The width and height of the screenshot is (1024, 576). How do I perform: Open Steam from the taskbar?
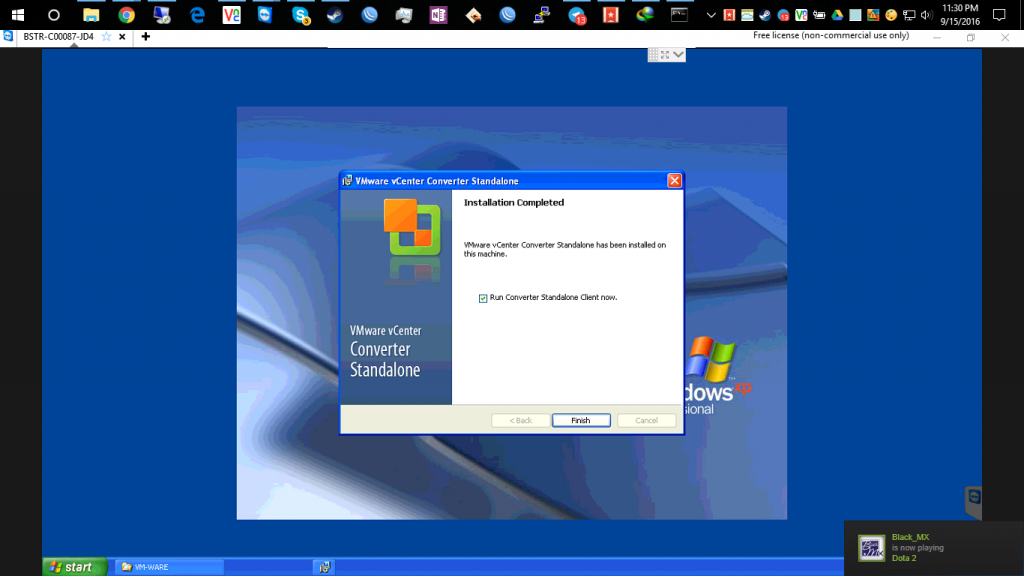(335, 14)
